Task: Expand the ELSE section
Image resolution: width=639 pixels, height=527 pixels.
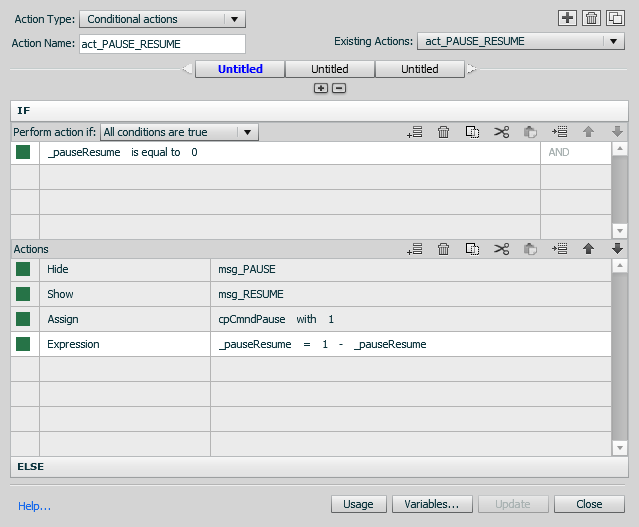Action: pos(320,467)
